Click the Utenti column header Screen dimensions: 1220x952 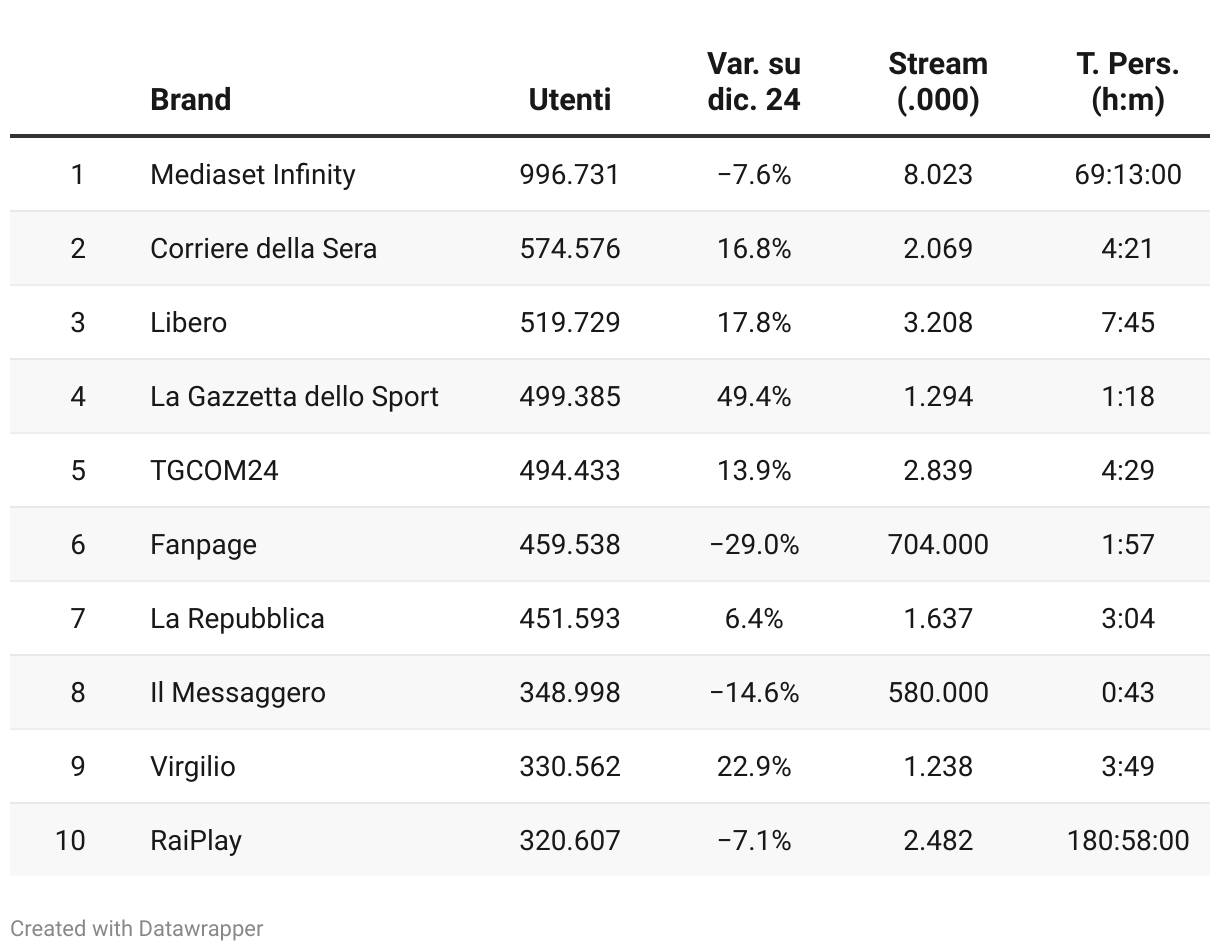pyautogui.click(x=570, y=99)
